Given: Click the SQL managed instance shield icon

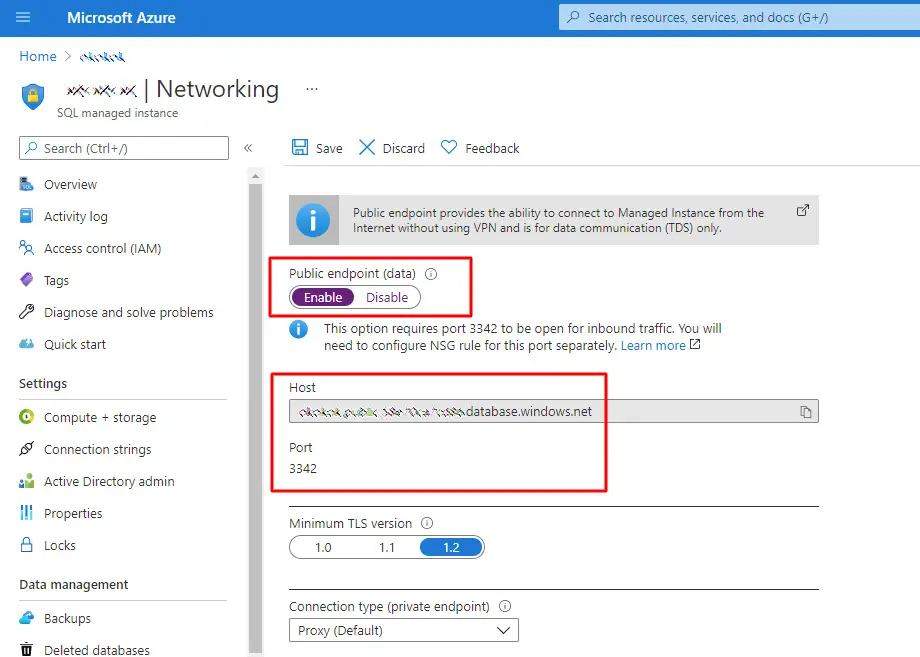Looking at the screenshot, I should tap(33, 96).
